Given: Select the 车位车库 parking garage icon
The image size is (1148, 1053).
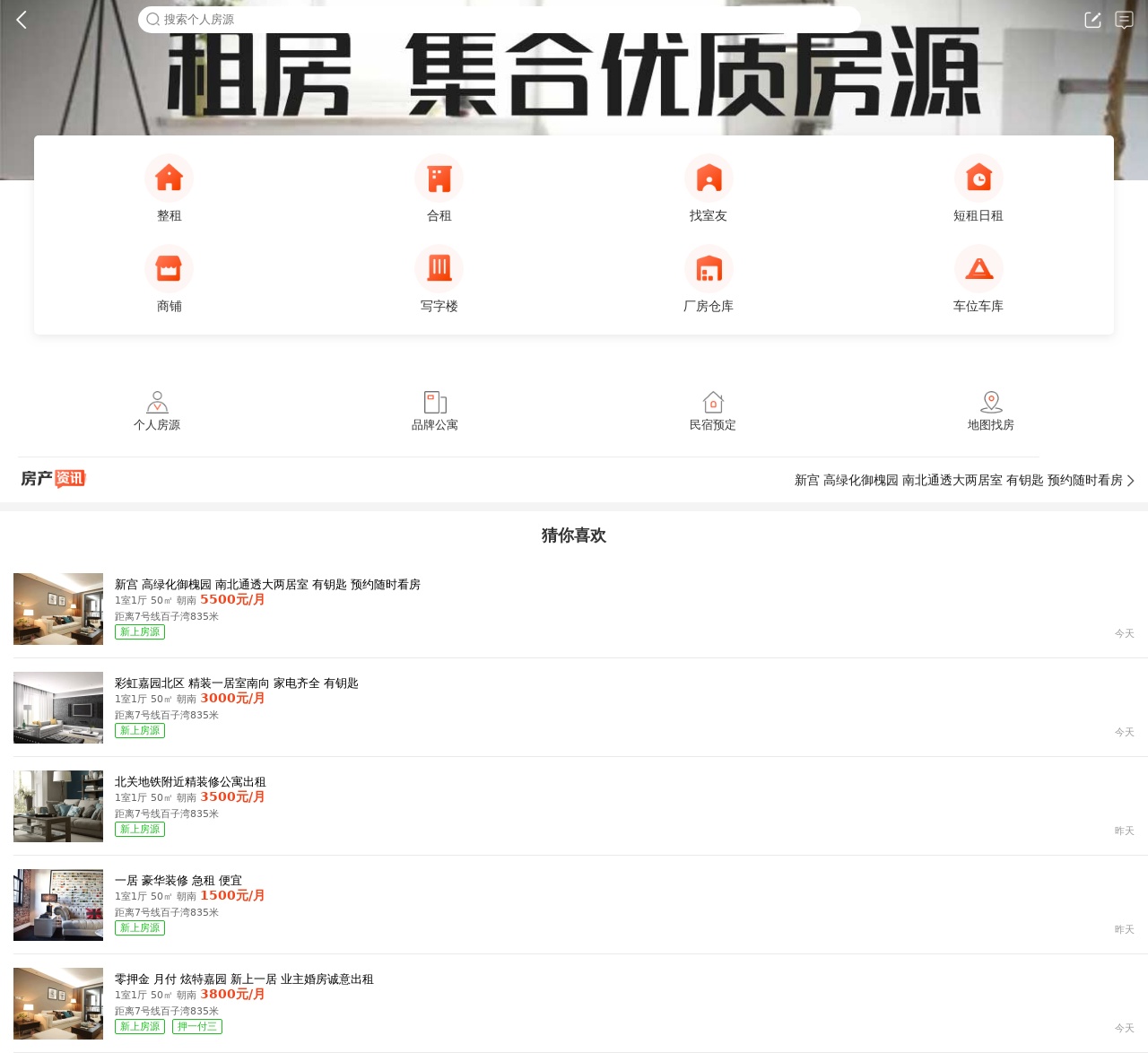Looking at the screenshot, I should point(978,269).
